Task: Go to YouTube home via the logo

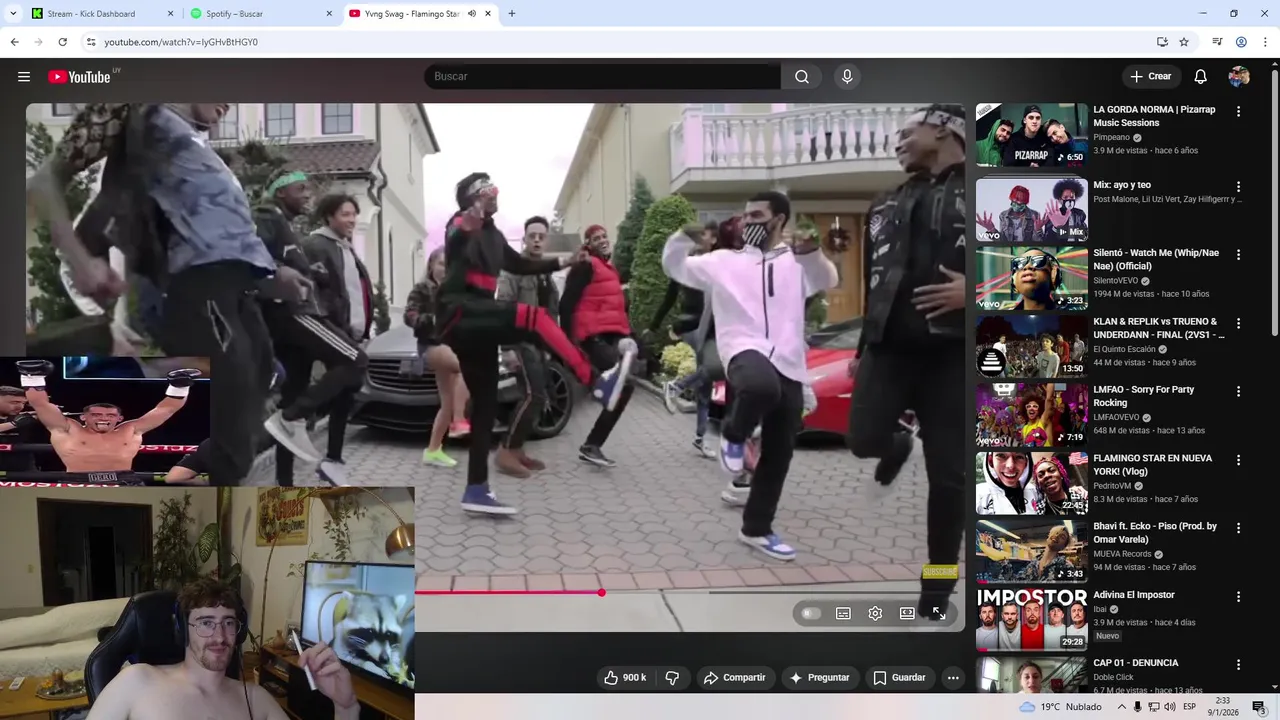Action: coord(79,77)
